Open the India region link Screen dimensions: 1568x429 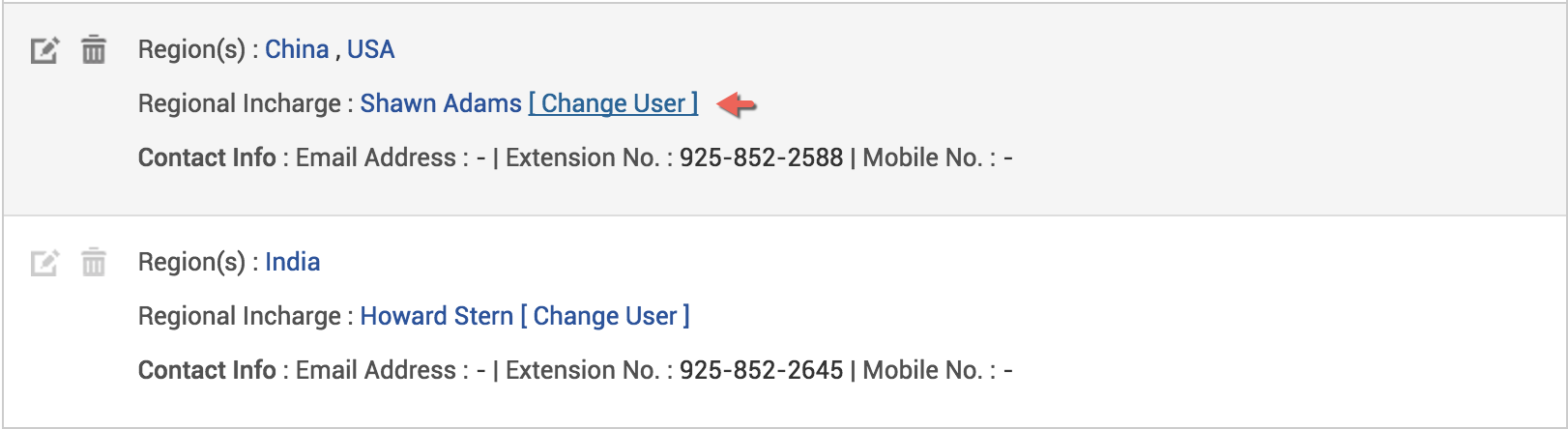pyautogui.click(x=292, y=262)
